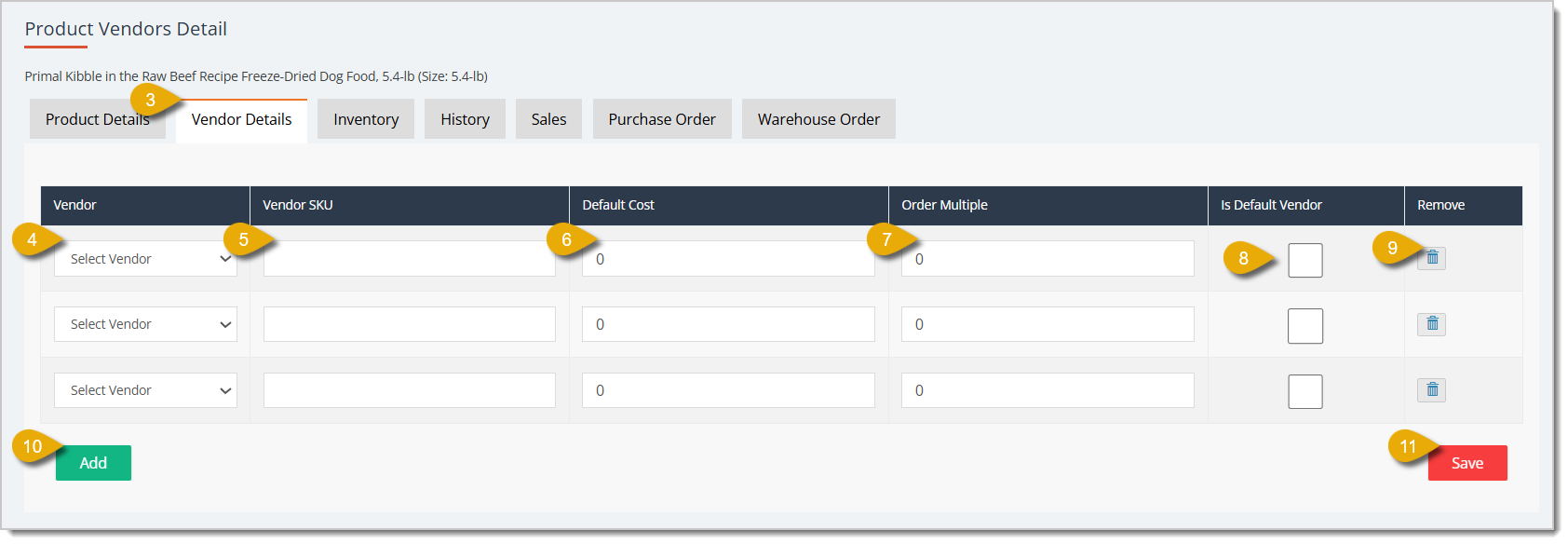
Task: Click second row Order Multiple field
Action: 1048,324
